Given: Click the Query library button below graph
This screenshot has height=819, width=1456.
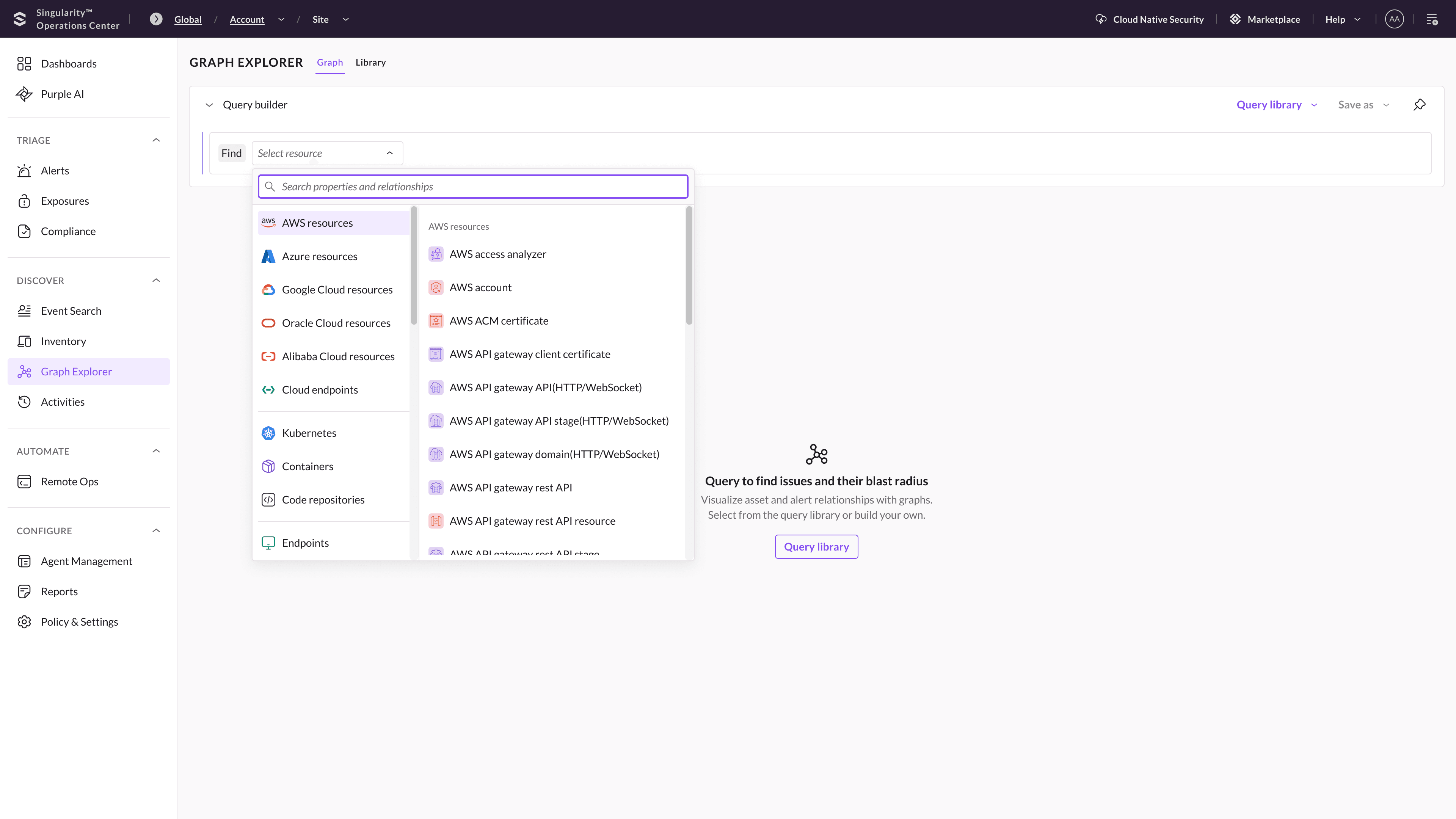Looking at the screenshot, I should [816, 547].
